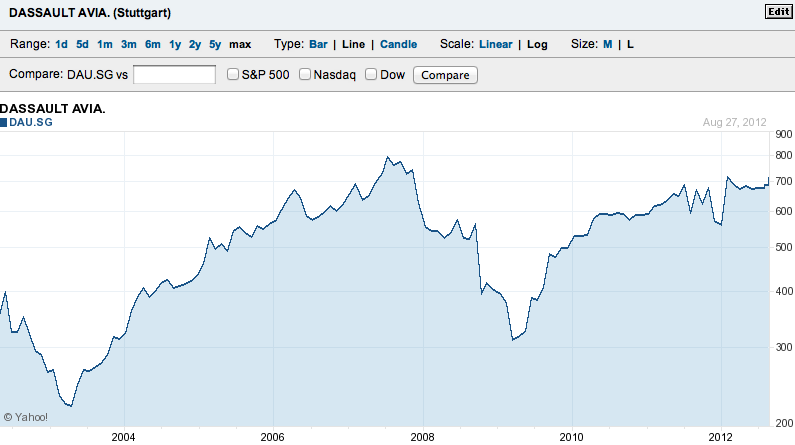Click the Compare button
The width and height of the screenshot is (795, 445).
point(445,75)
